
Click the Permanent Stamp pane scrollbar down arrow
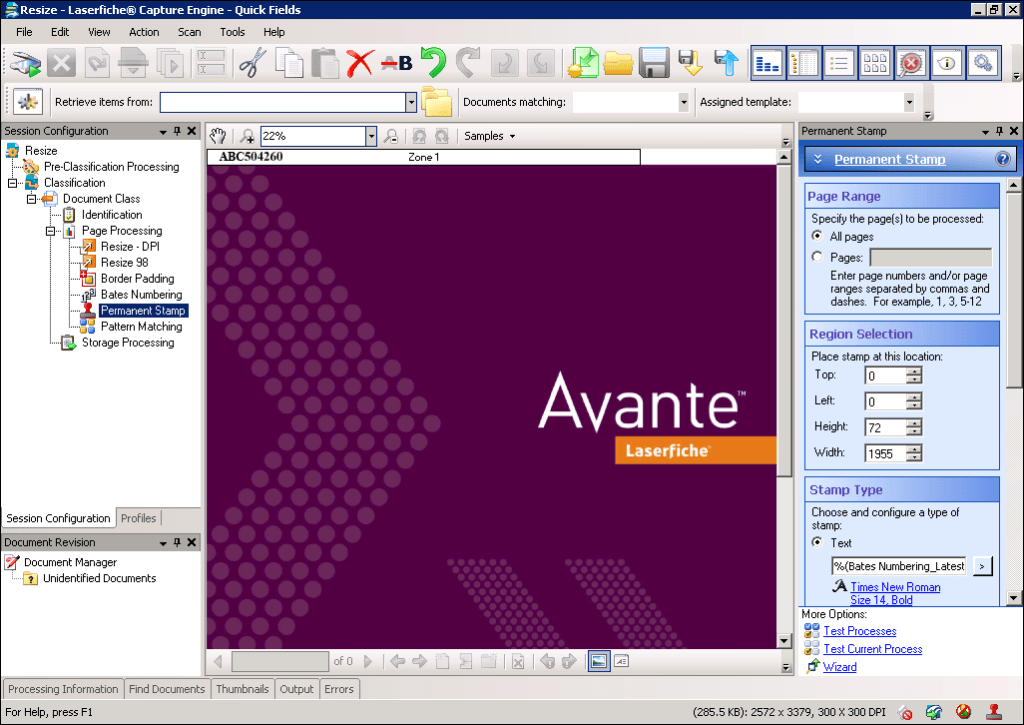(x=1013, y=598)
